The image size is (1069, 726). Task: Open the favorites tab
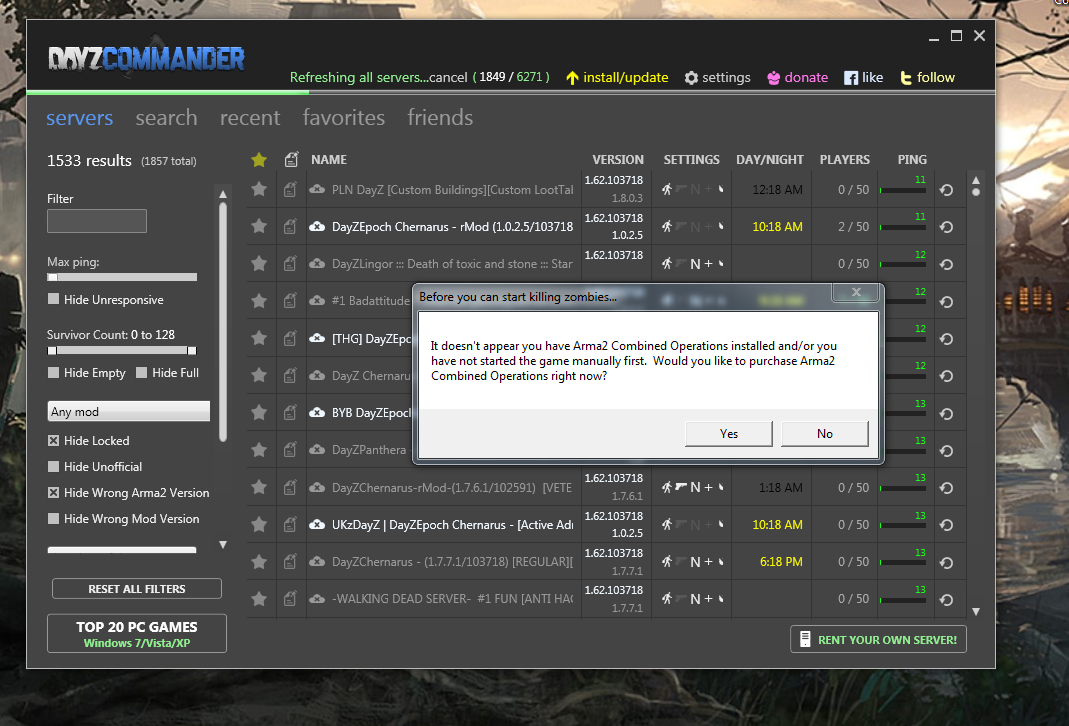(x=344, y=117)
